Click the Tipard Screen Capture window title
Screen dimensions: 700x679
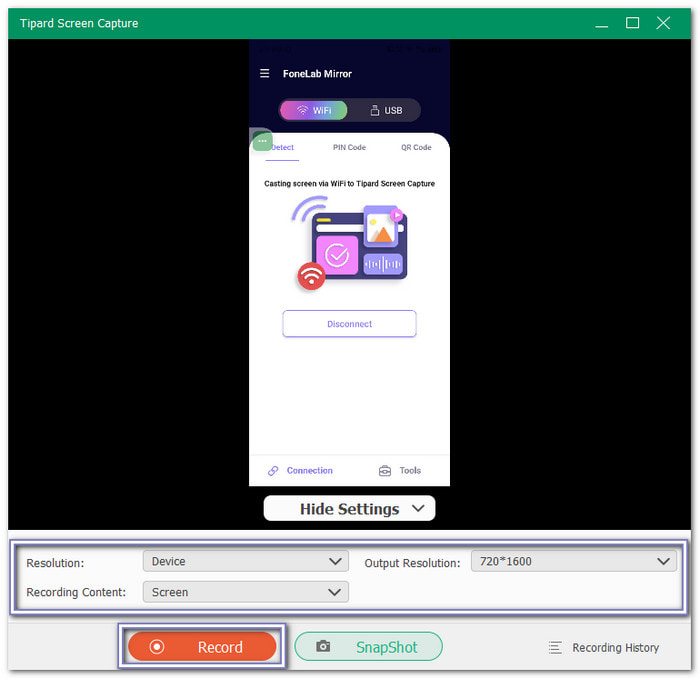pos(79,23)
